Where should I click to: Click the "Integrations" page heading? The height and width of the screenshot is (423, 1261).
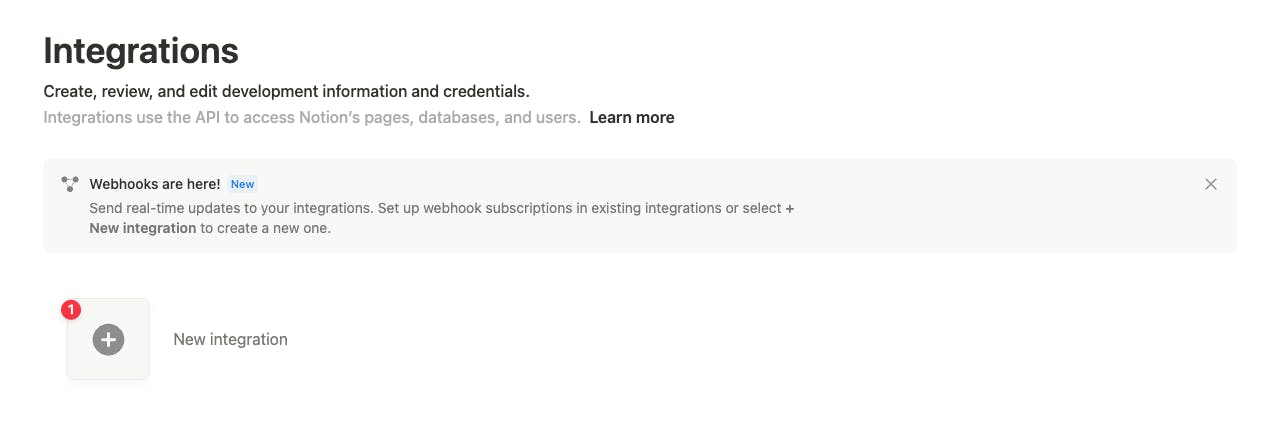point(141,51)
